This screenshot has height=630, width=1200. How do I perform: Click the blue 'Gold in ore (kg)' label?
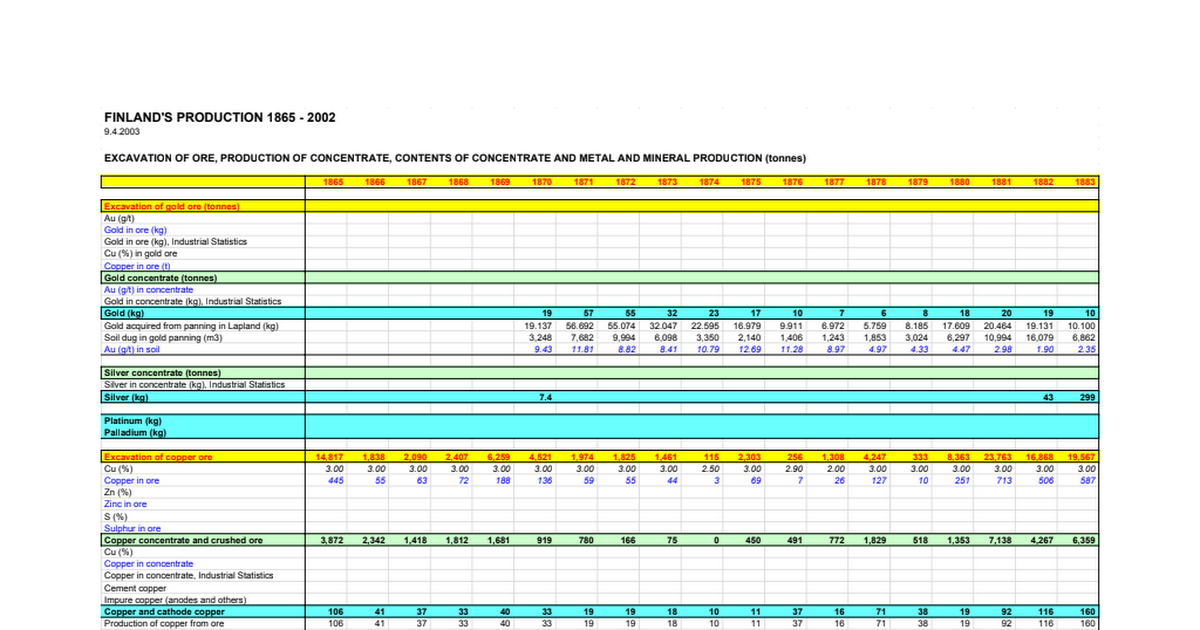(x=136, y=229)
